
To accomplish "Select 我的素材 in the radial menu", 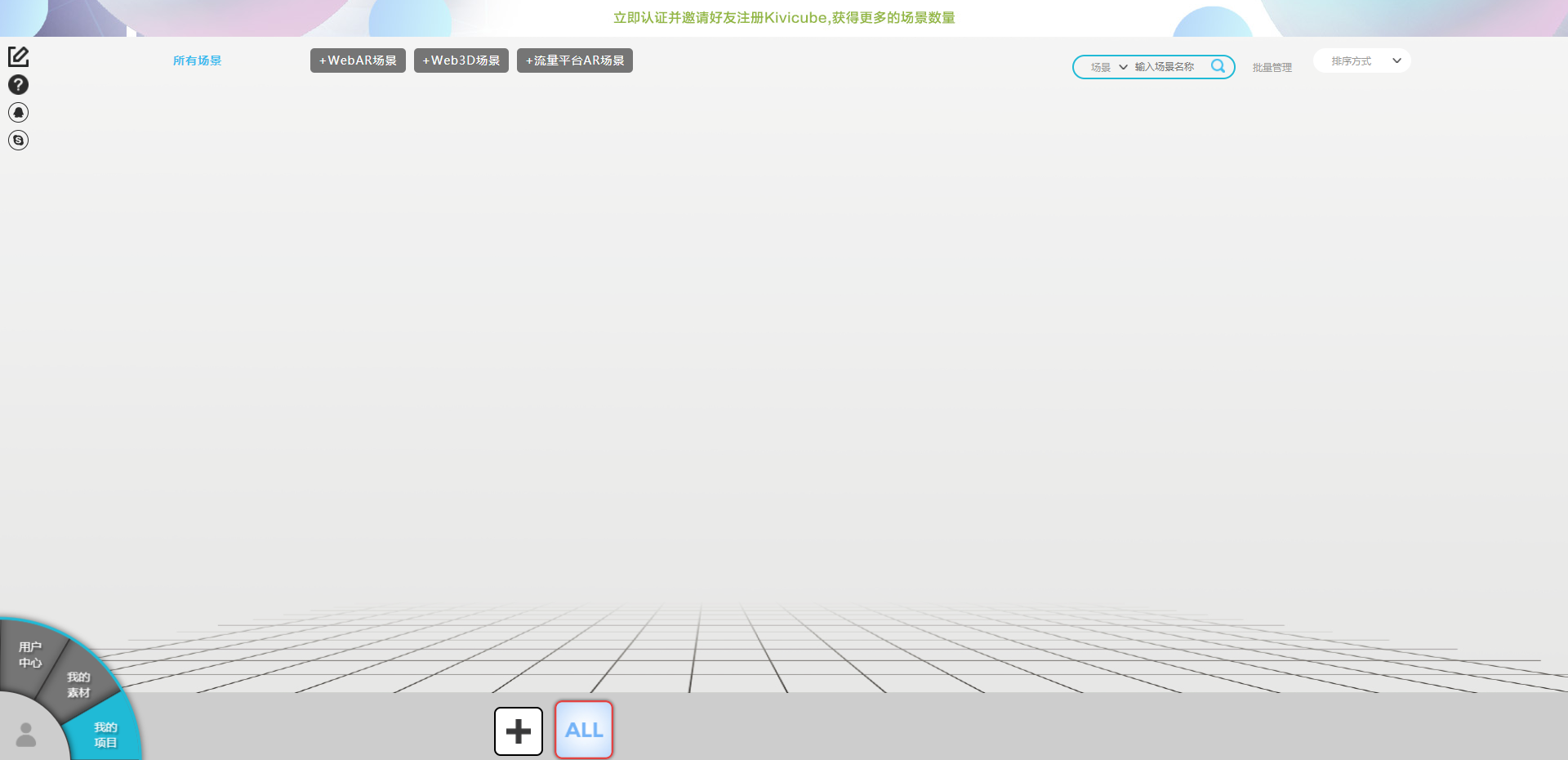I will tap(78, 683).
